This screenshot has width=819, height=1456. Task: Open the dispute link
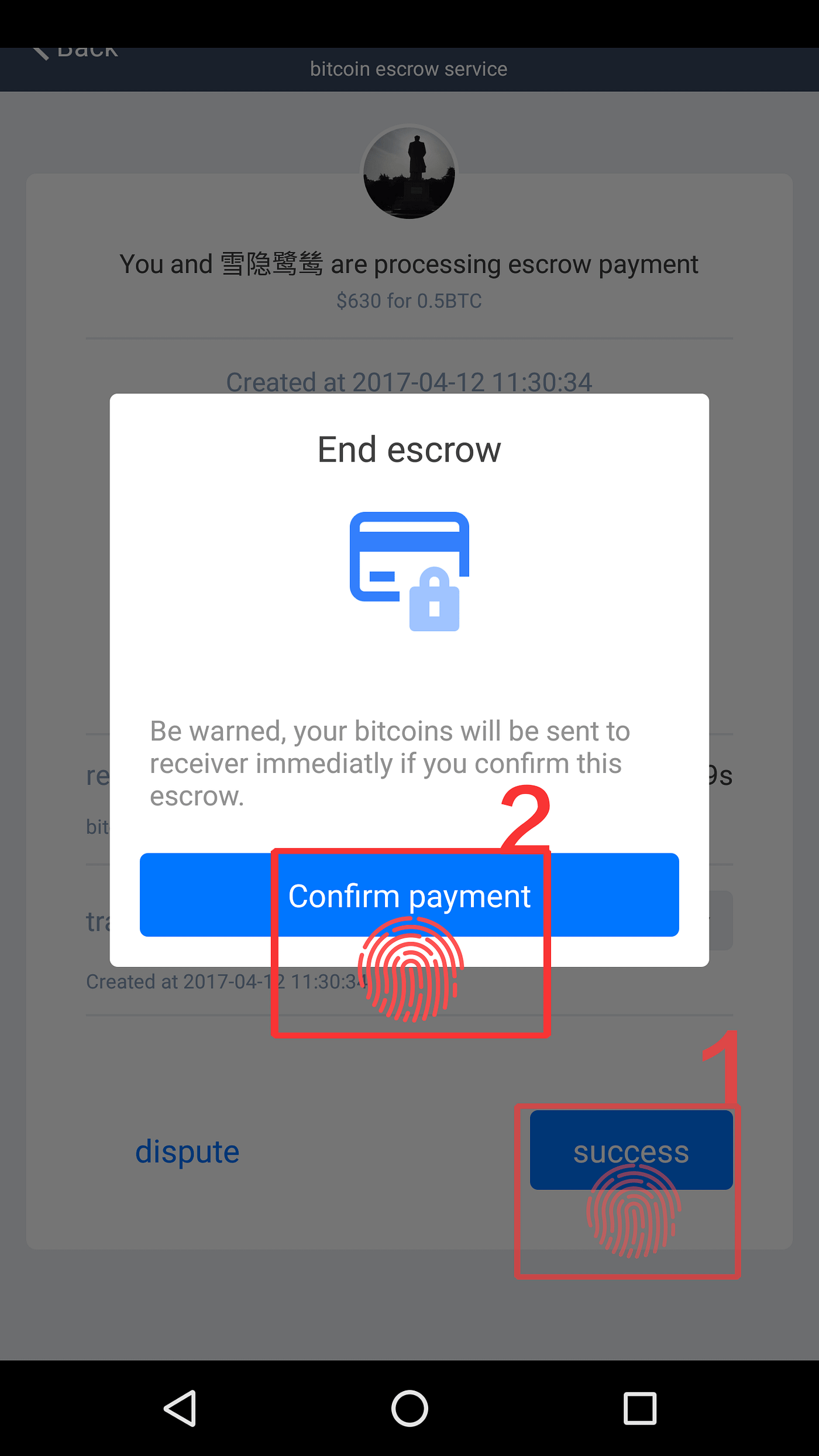point(187,1151)
